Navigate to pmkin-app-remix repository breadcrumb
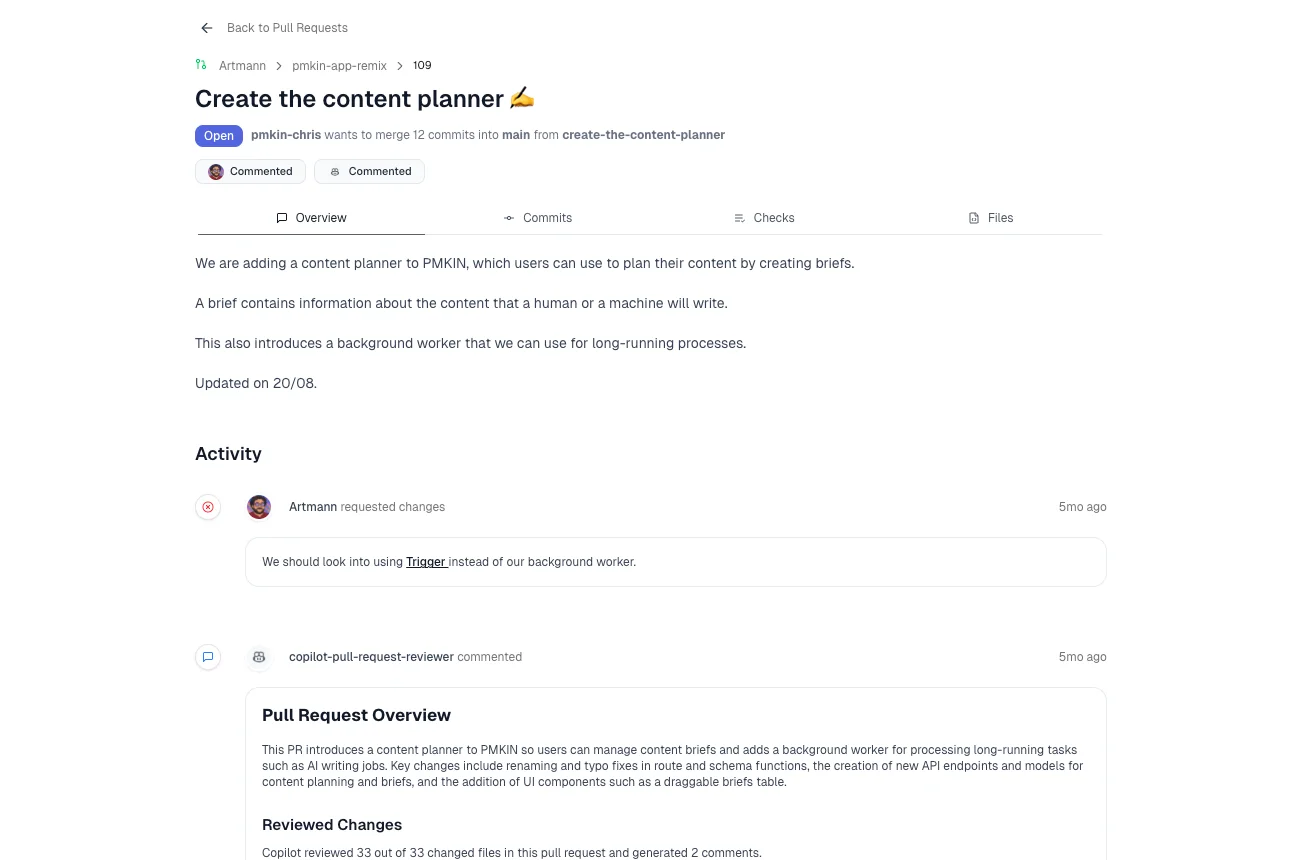The image size is (1302, 860). pos(339,66)
